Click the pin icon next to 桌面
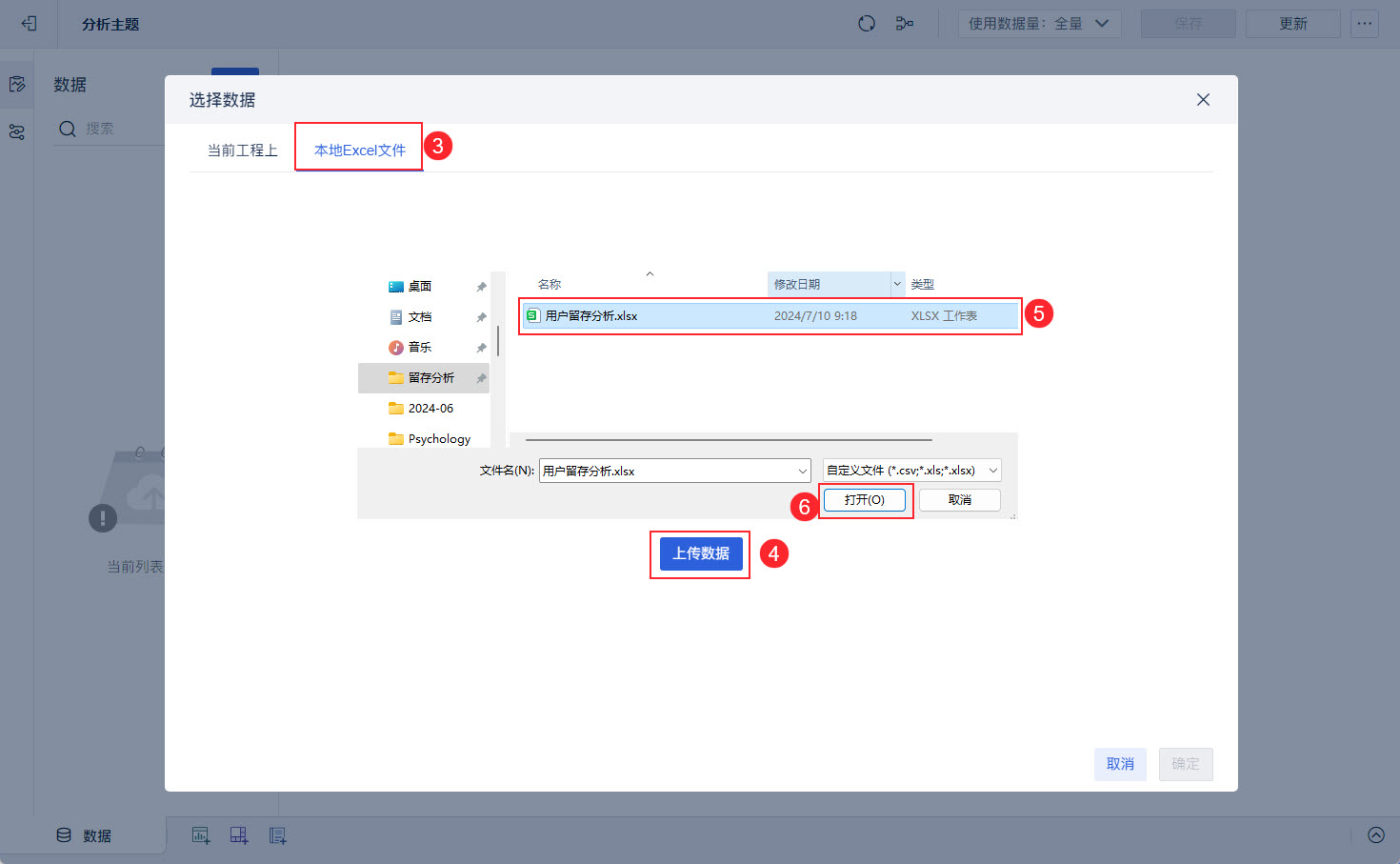 481,287
